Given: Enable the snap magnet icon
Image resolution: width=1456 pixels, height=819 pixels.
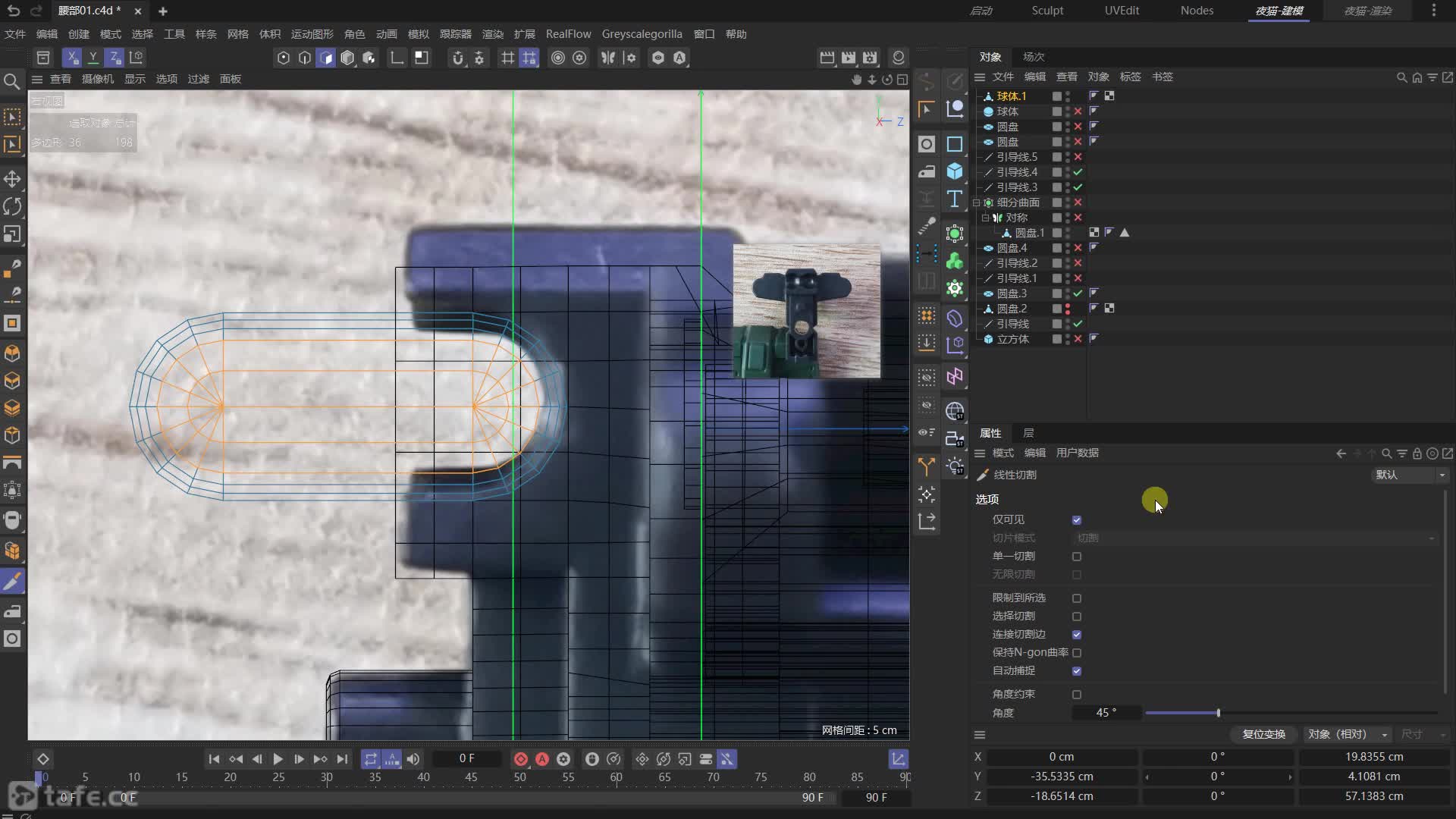Looking at the screenshot, I should tap(457, 58).
